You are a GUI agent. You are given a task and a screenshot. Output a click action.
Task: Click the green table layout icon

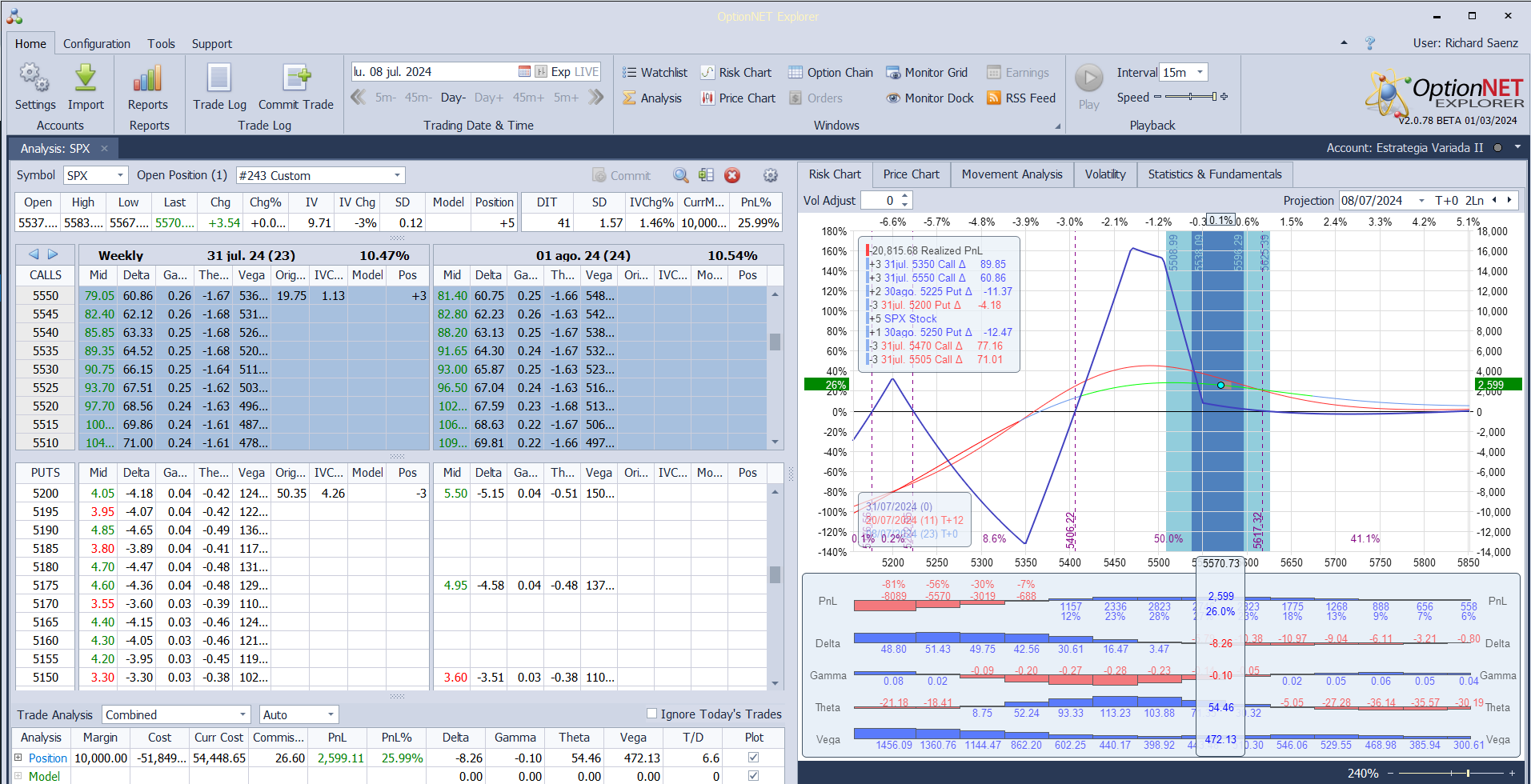[x=706, y=176]
